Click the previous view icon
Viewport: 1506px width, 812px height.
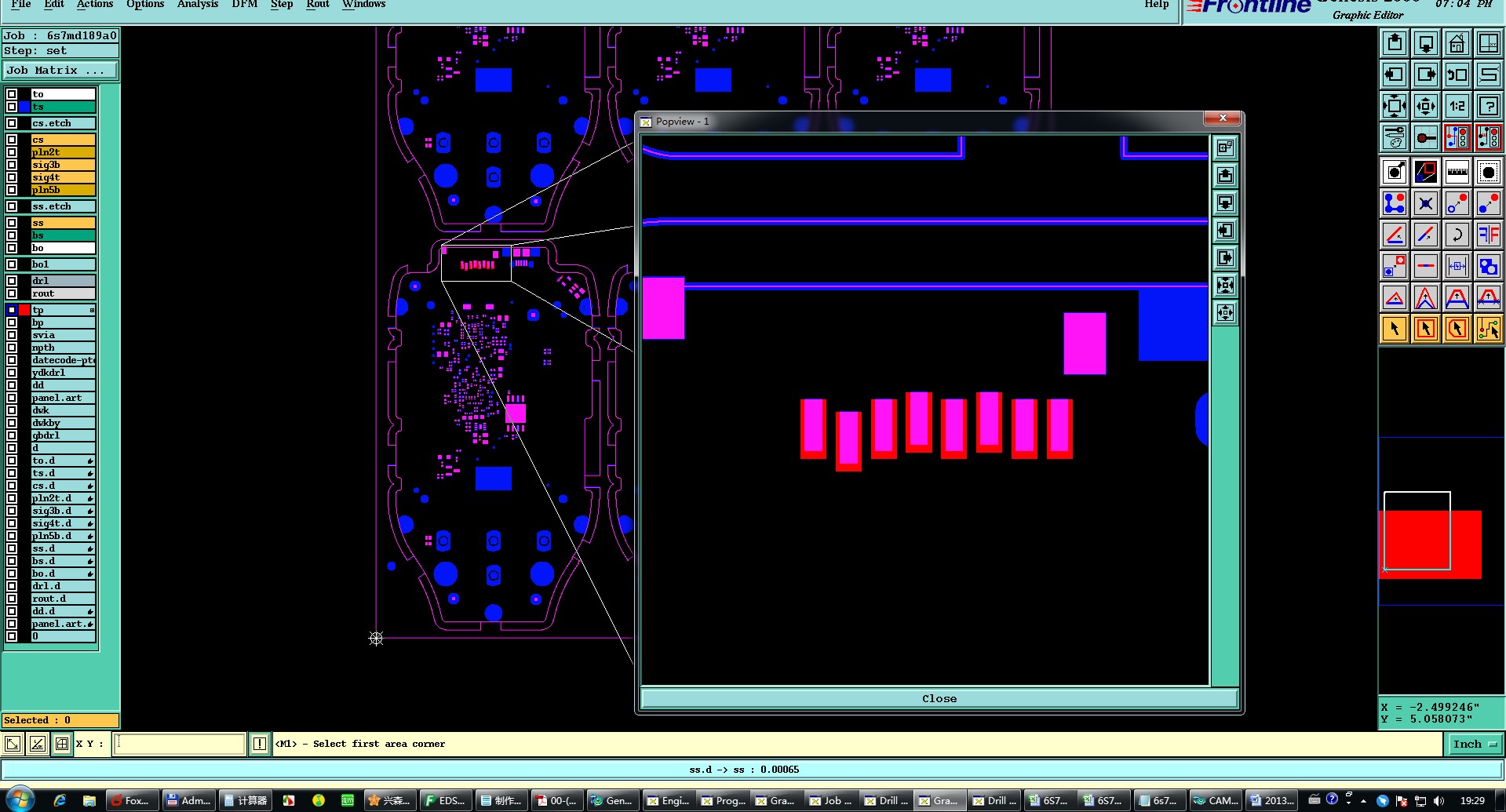click(x=1457, y=75)
